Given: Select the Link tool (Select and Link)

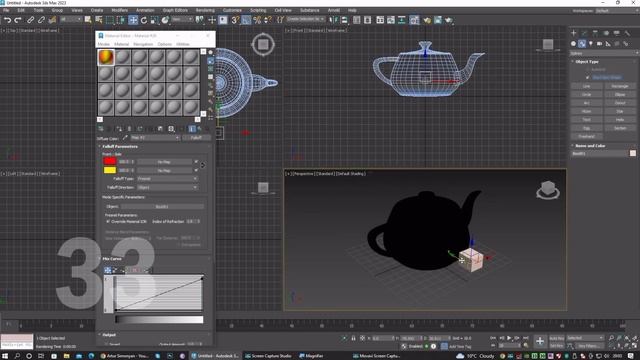Looking at the screenshot, I should tap(30, 20).
